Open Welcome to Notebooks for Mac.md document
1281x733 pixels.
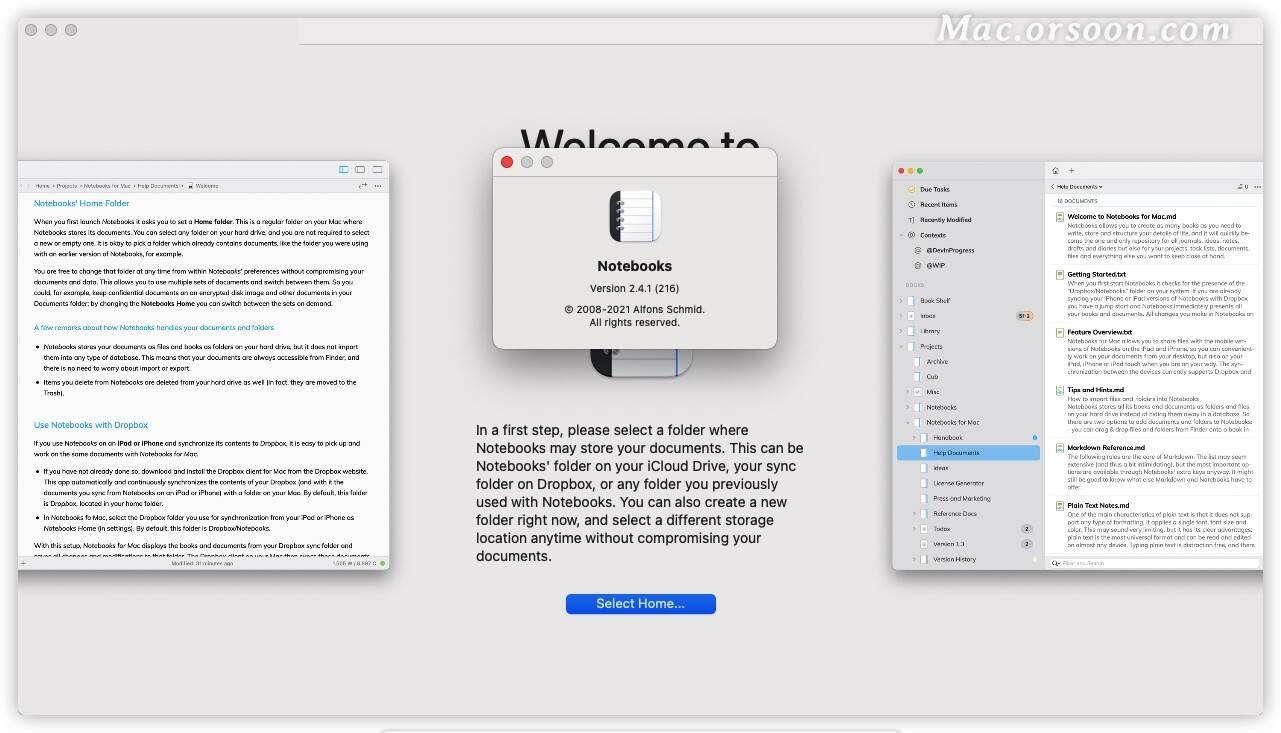[x=1122, y=216]
